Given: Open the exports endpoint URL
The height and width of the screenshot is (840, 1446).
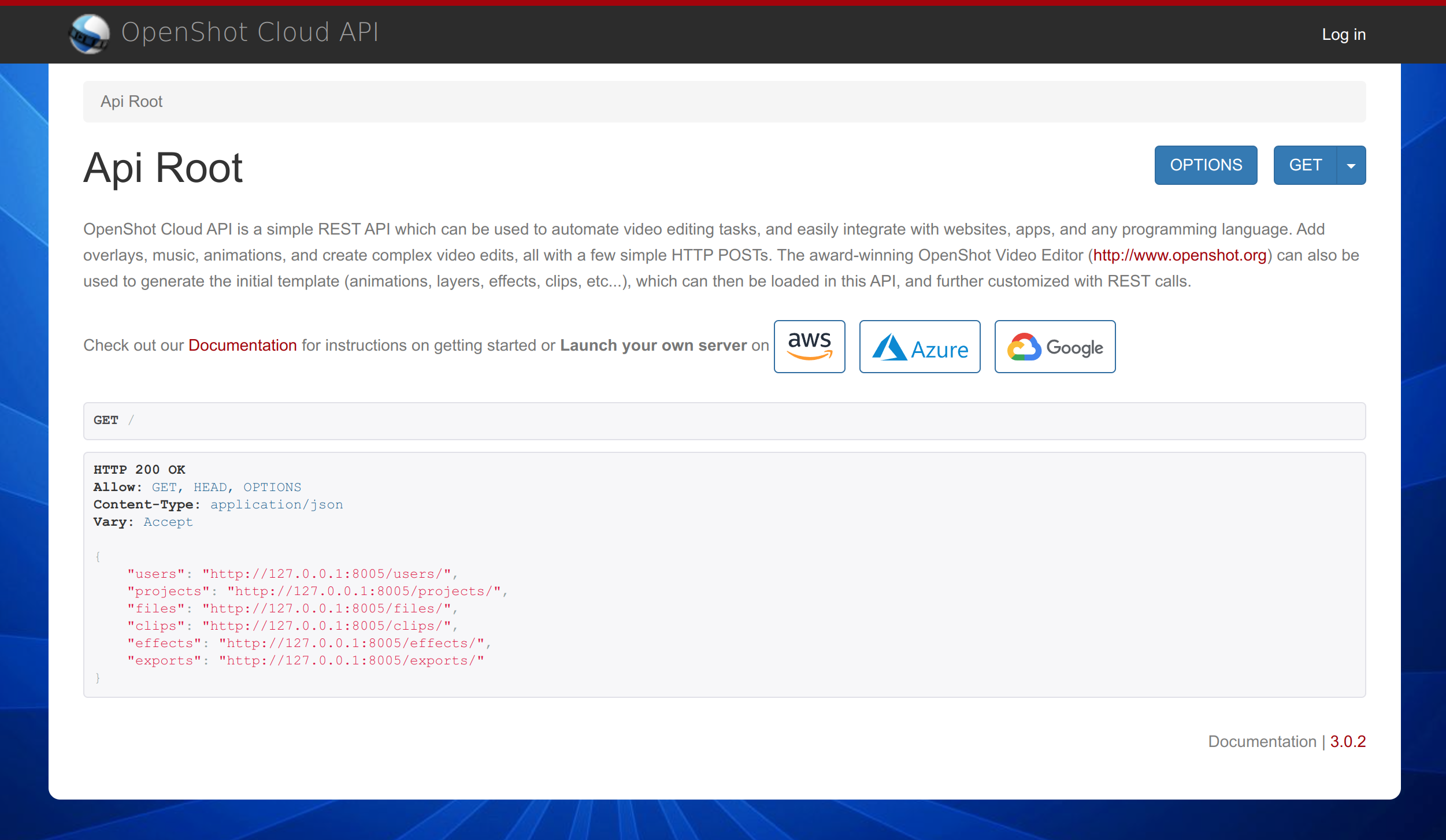Looking at the screenshot, I should pyautogui.click(x=351, y=660).
